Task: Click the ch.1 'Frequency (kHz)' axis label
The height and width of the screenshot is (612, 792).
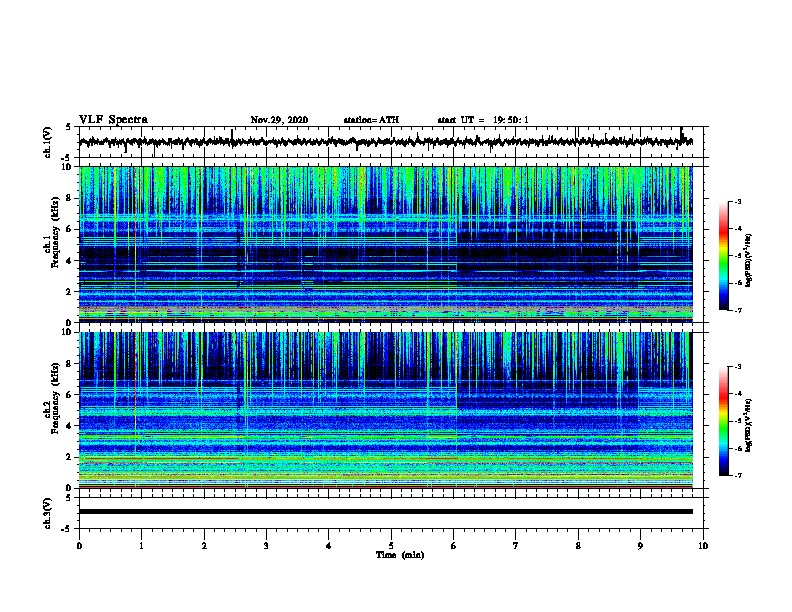Action: pyautogui.click(x=55, y=233)
